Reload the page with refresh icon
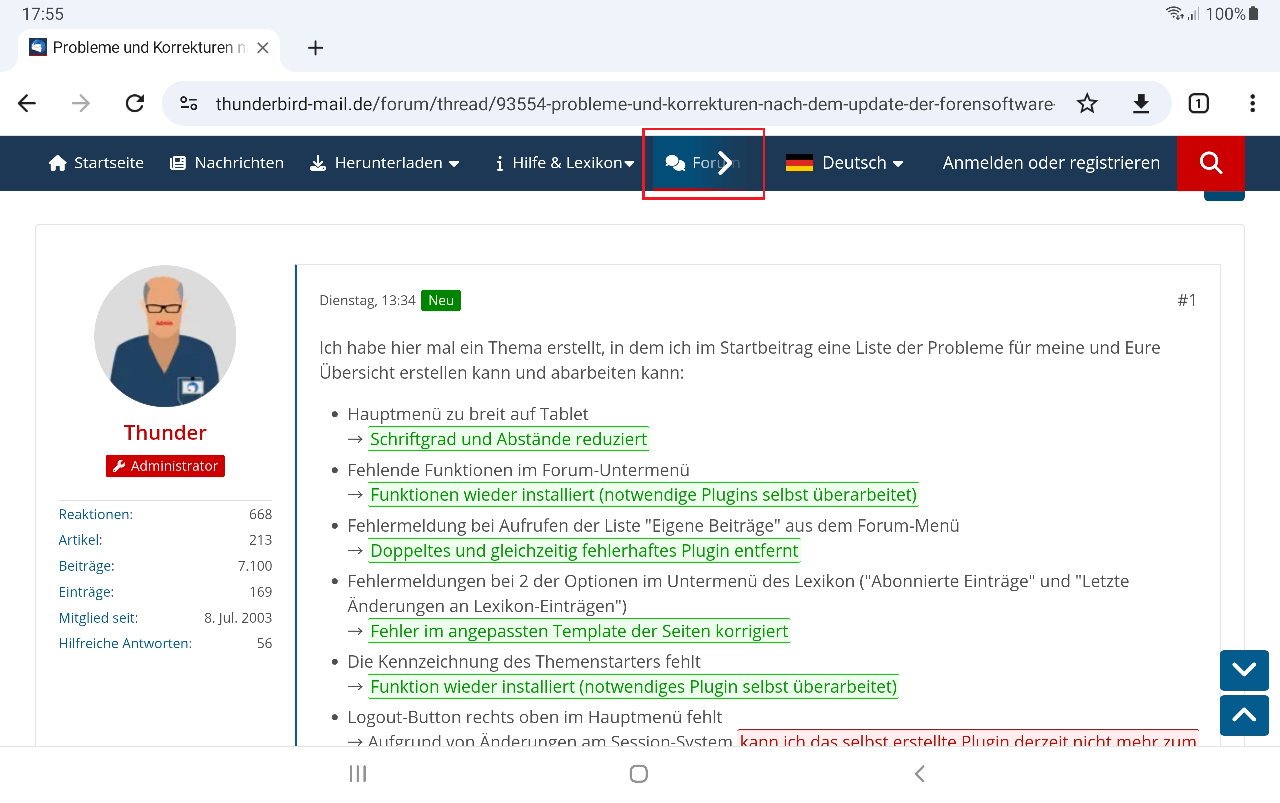This screenshot has height=803, width=1280. pyautogui.click(x=135, y=104)
